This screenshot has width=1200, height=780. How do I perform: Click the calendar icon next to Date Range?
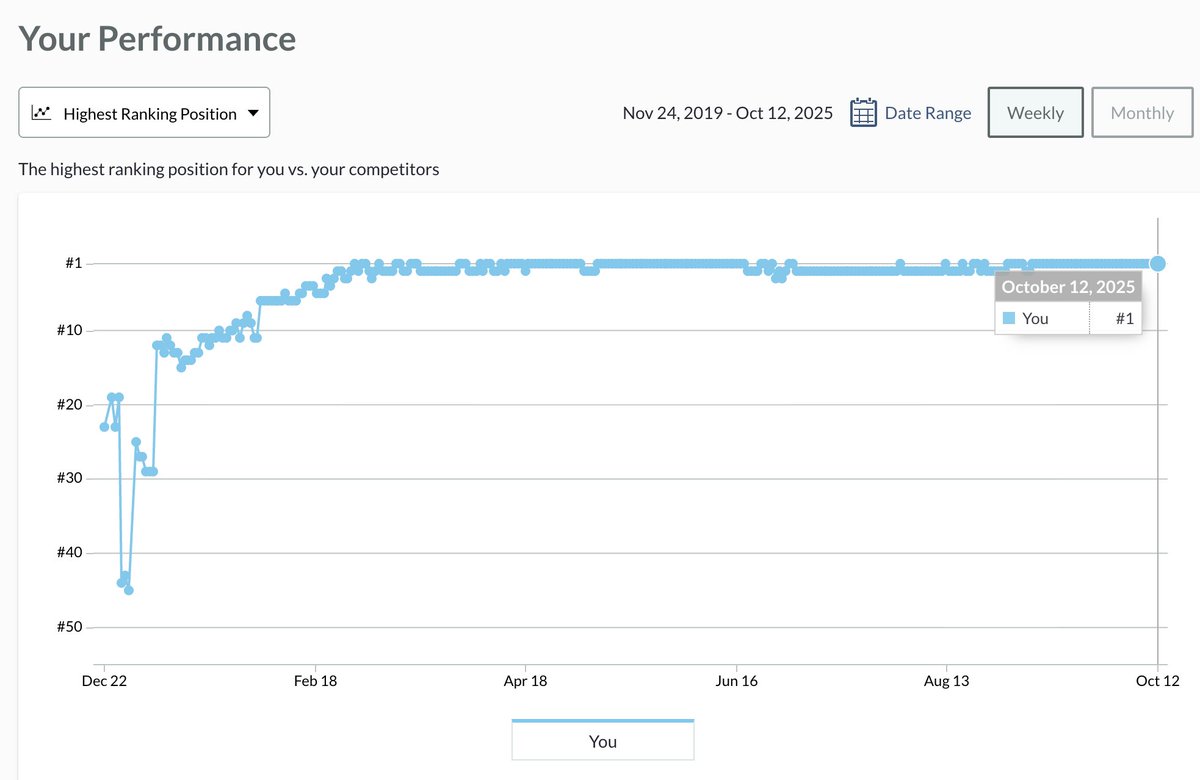(x=863, y=112)
